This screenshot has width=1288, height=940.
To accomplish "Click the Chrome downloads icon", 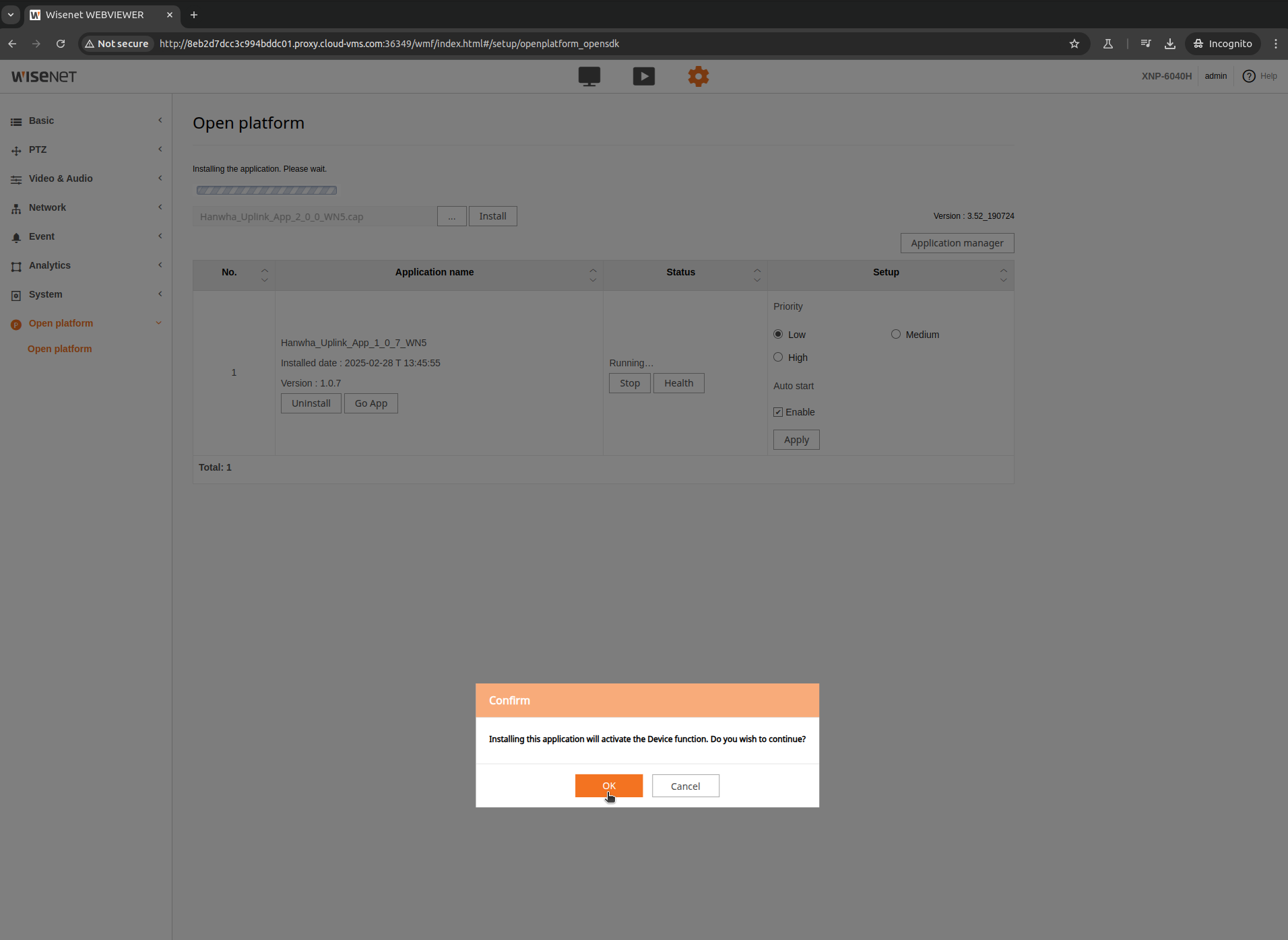I will pos(1169,43).
